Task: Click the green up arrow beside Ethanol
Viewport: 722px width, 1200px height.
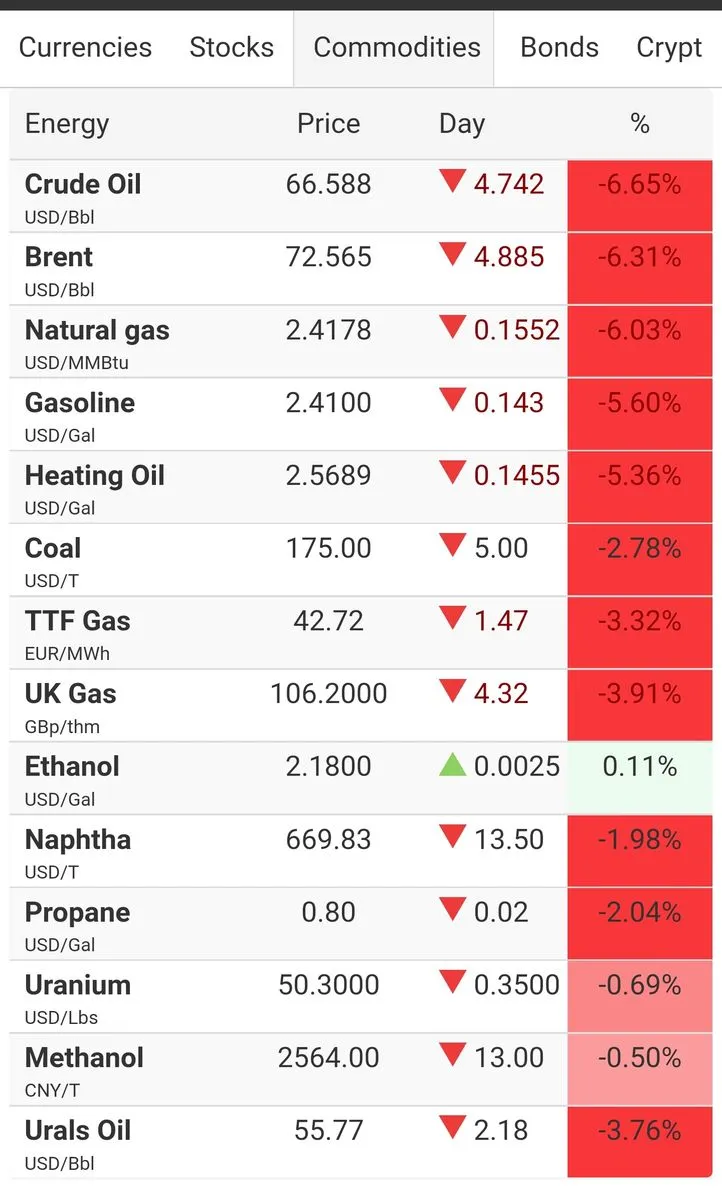Action: [x=452, y=765]
